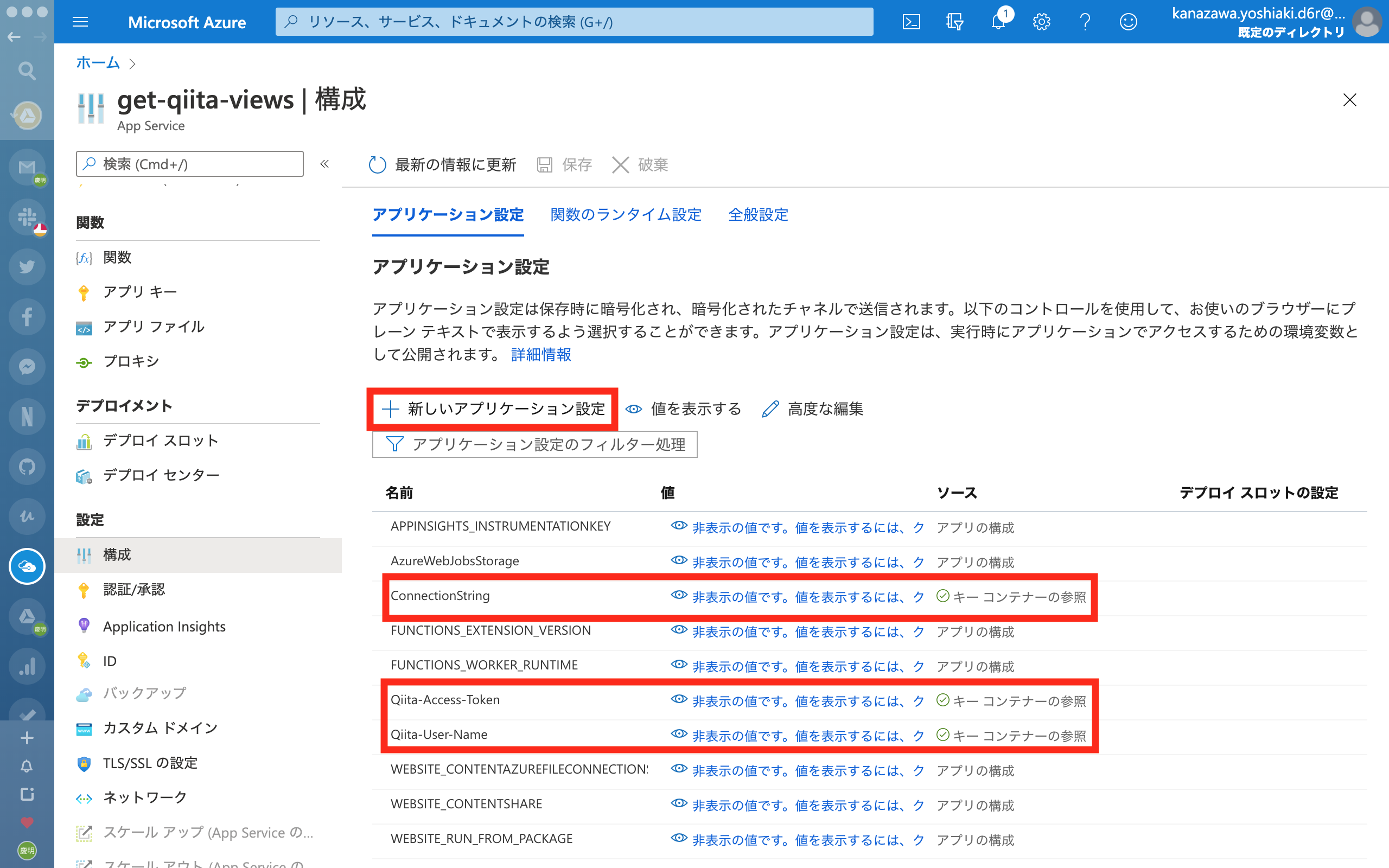
Task: Click 値を表示する to reveal values
Action: tap(683, 409)
